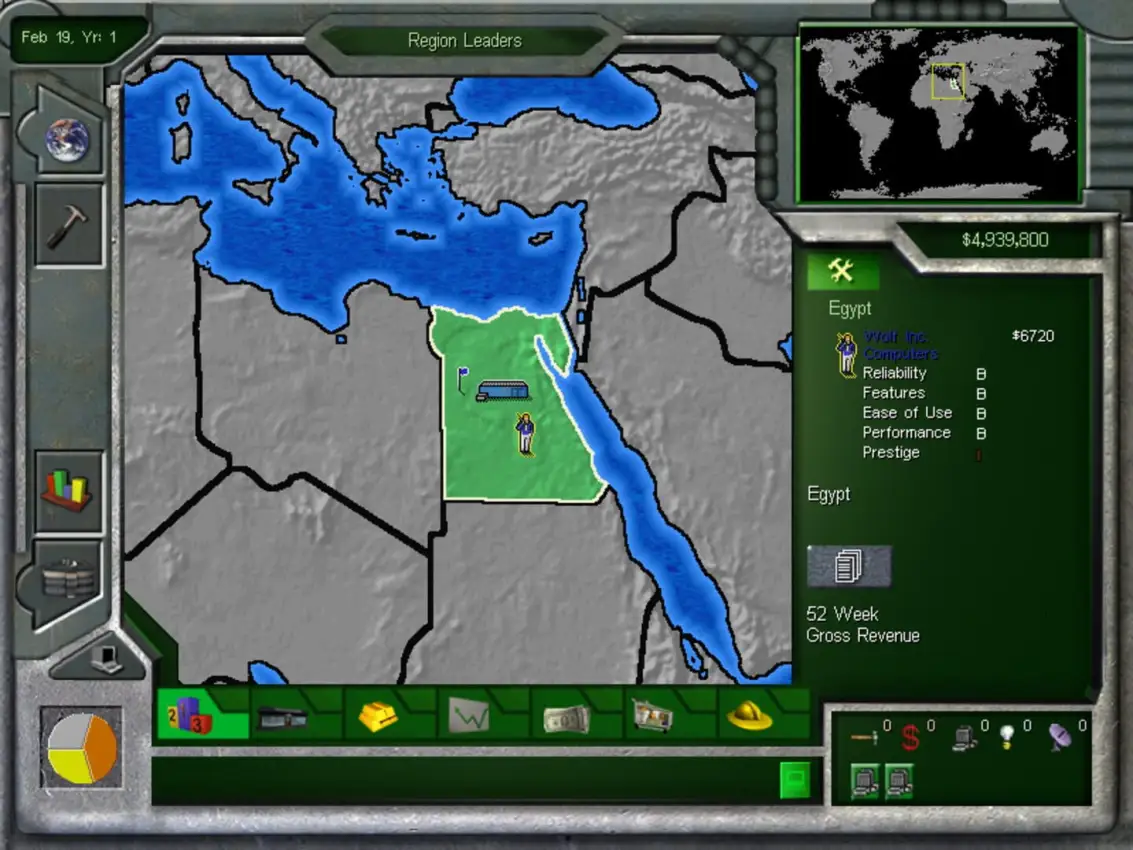This screenshot has width=1133, height=850.
Task: Select the salesperson figure in Egypt
Action: [x=525, y=434]
